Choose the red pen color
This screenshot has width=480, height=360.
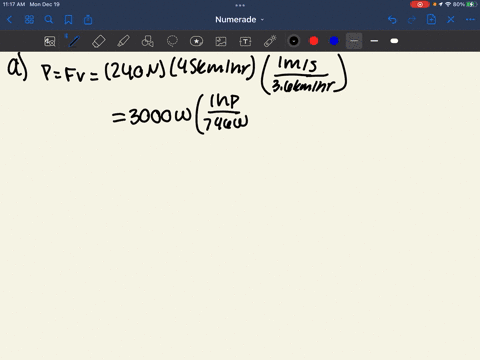pyautogui.click(x=314, y=41)
